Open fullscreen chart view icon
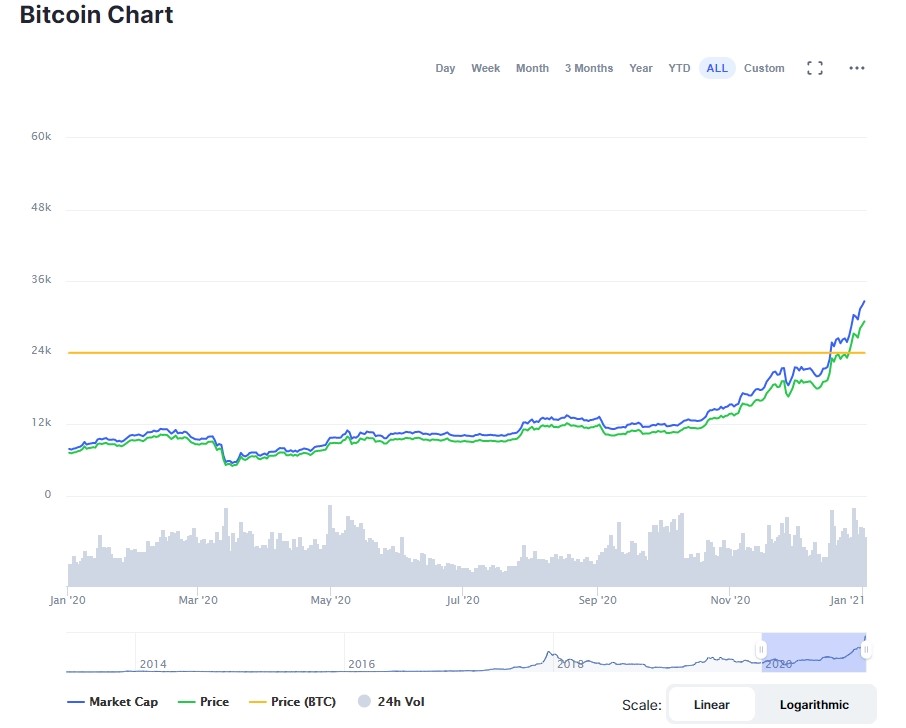 (815, 68)
